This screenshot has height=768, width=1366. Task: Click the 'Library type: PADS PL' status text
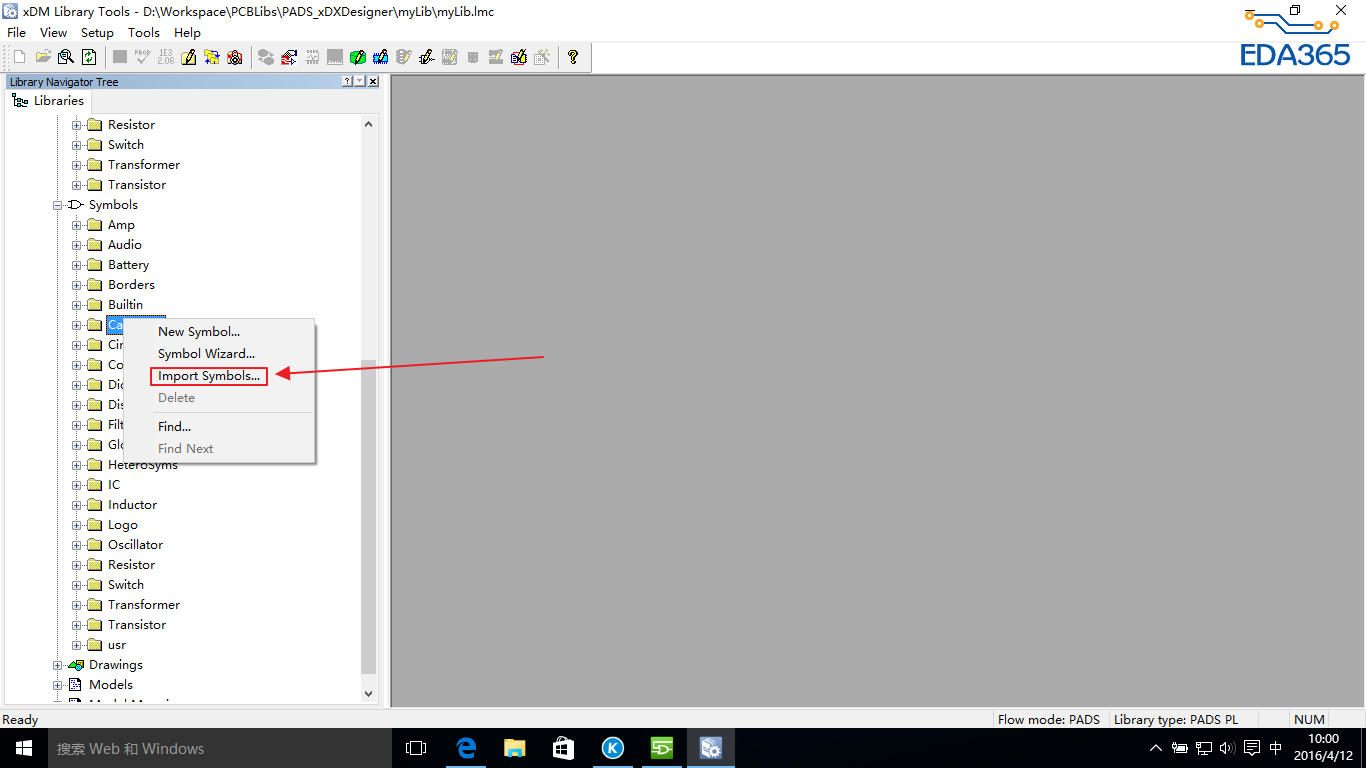point(1176,719)
